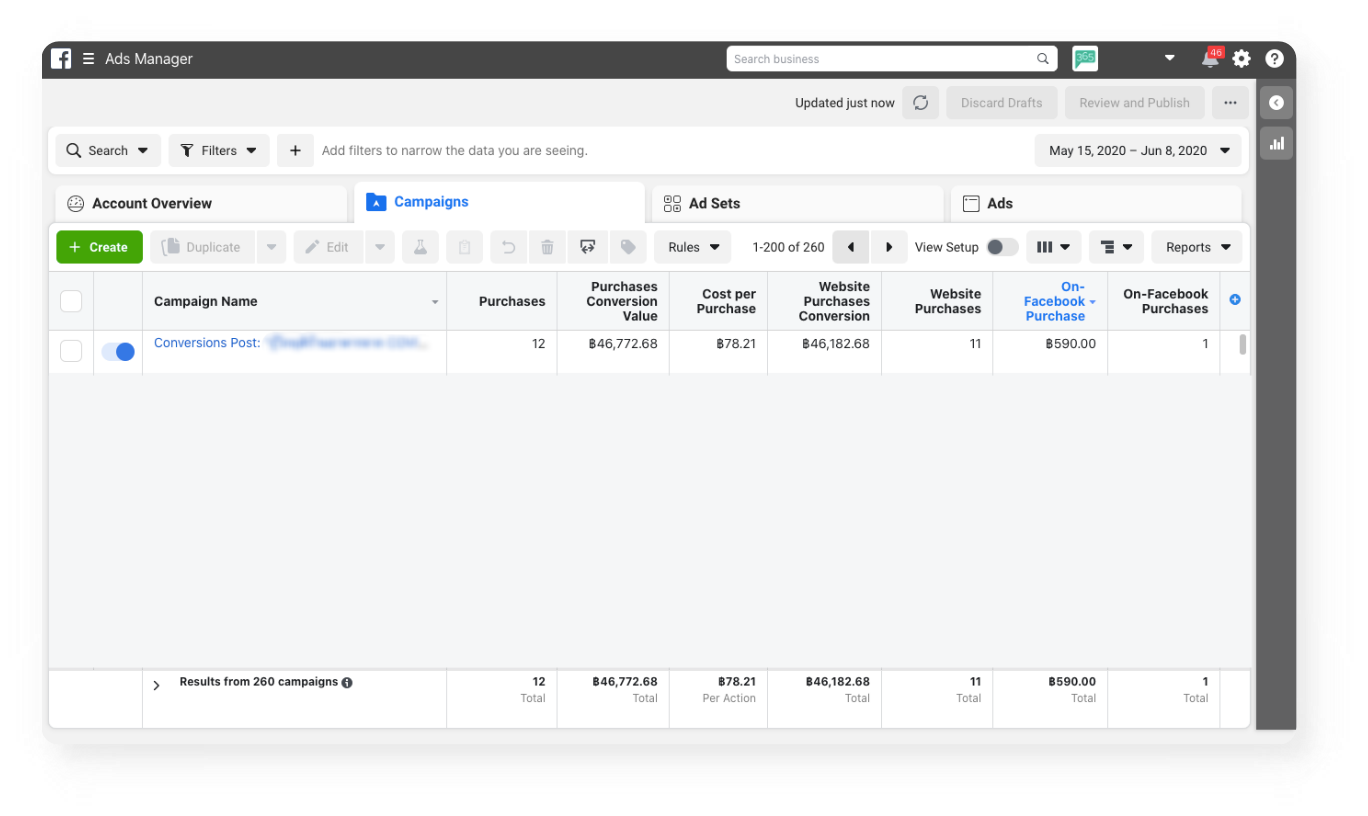This screenshot has width=1368, height=816.
Task: Click the Facebook logo icon
Action: pos(61,59)
